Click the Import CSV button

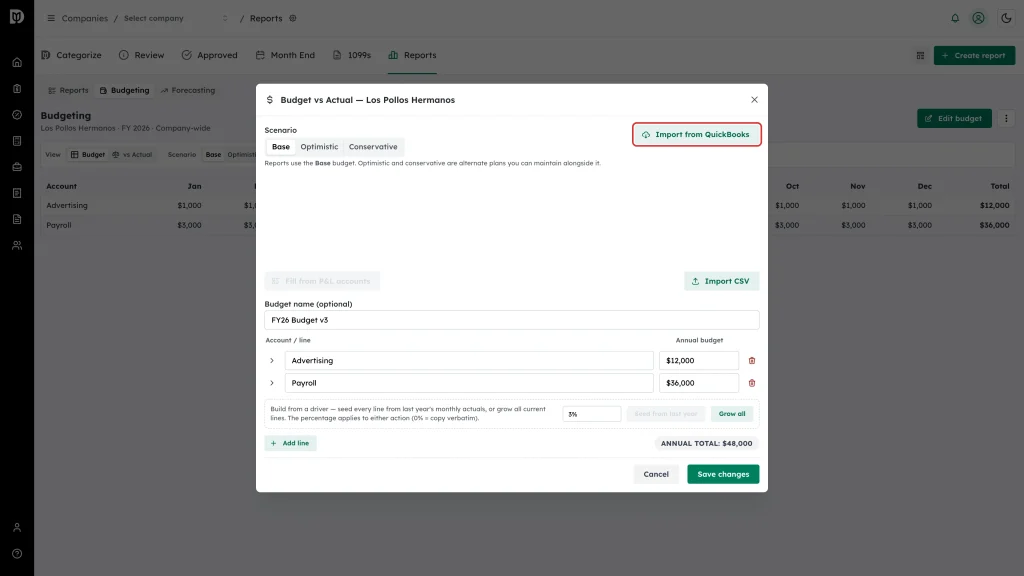pos(722,281)
